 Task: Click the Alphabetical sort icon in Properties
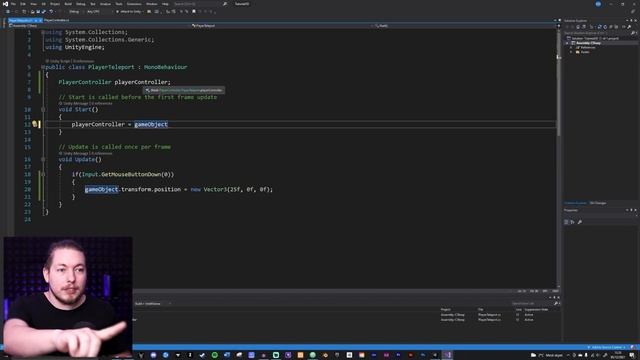(x=573, y=222)
